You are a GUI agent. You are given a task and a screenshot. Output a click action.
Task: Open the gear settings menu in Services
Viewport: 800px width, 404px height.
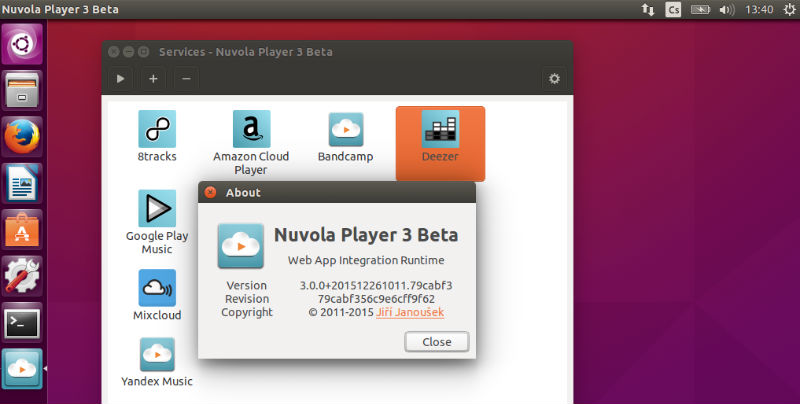(x=554, y=79)
